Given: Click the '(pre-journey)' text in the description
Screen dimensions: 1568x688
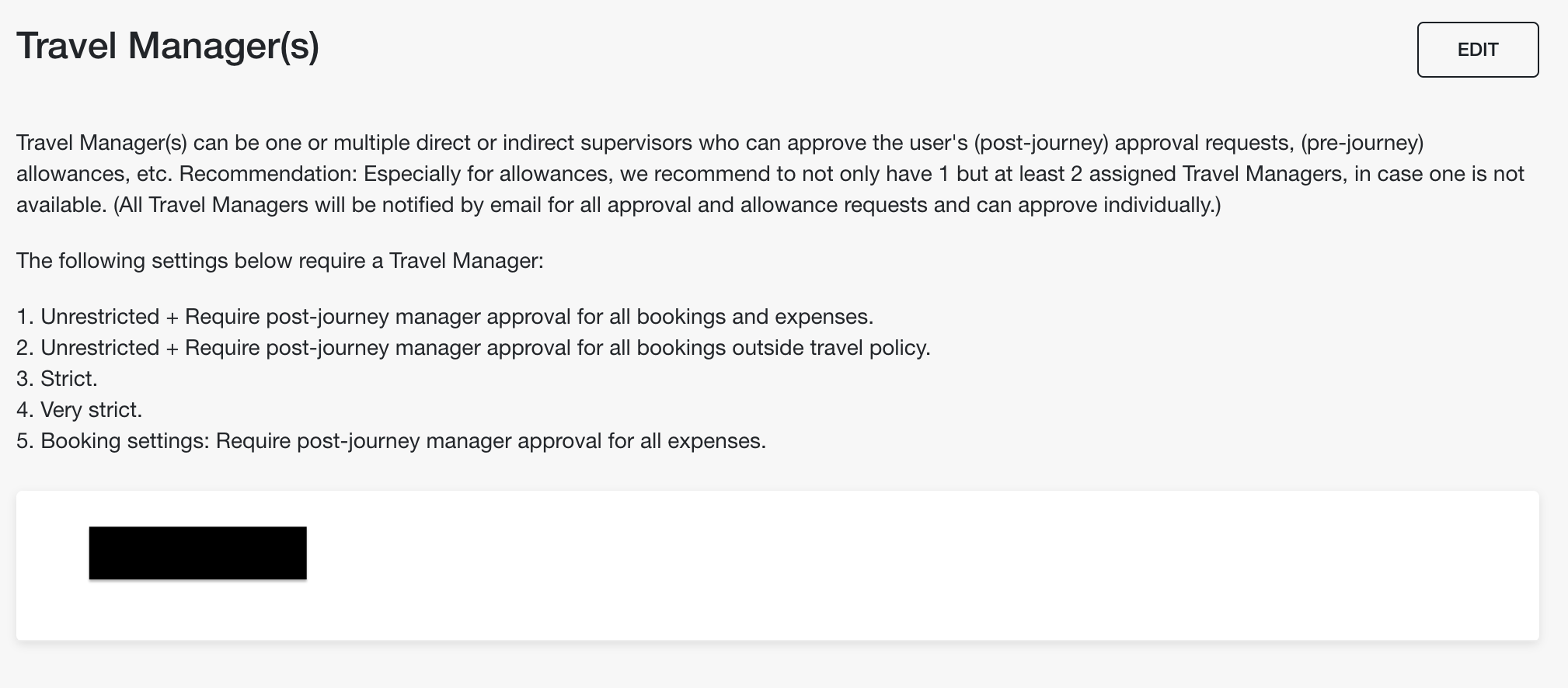Looking at the screenshot, I should coord(1362,143).
